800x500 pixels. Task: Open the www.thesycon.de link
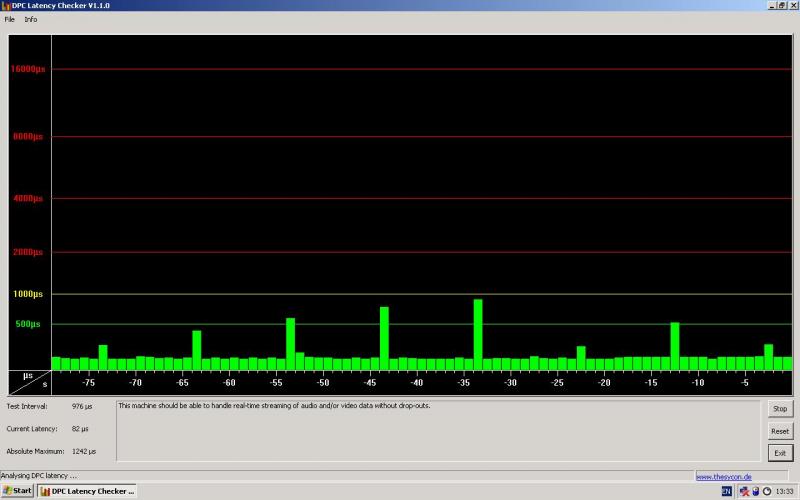click(723, 477)
